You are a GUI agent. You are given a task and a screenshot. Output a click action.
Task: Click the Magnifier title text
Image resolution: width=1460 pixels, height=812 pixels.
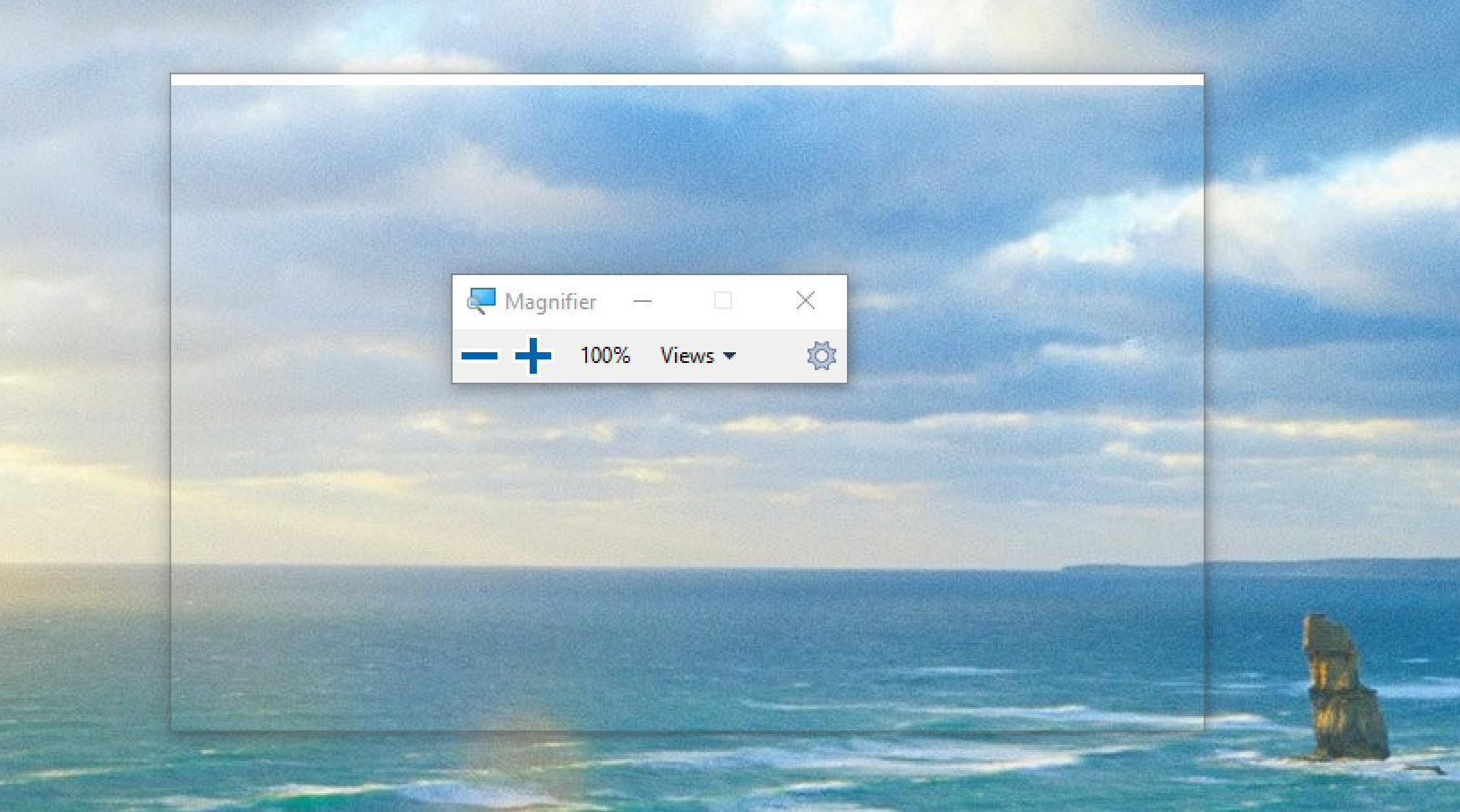550,302
